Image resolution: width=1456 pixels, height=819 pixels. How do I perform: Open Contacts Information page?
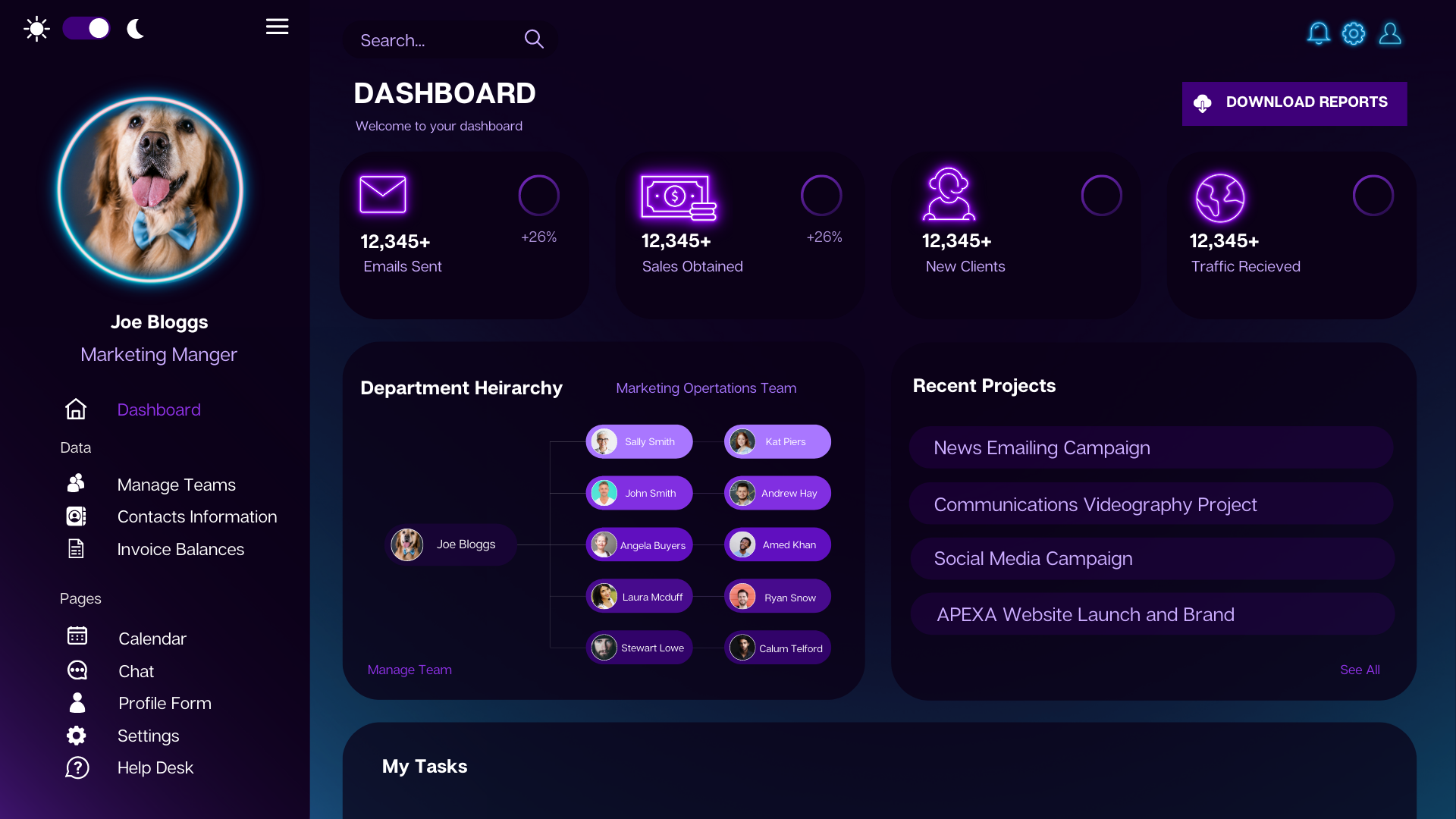[x=197, y=517]
